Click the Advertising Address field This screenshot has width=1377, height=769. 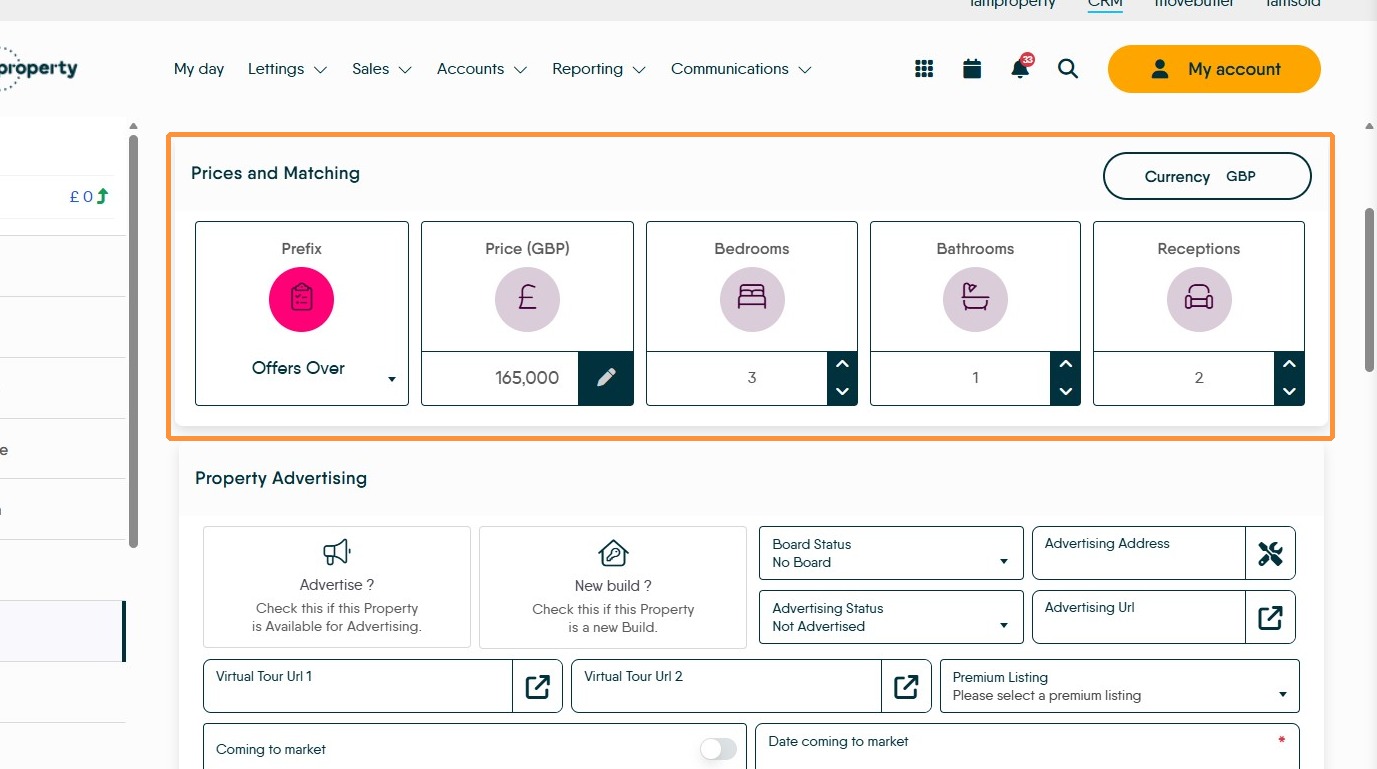(x=1139, y=553)
